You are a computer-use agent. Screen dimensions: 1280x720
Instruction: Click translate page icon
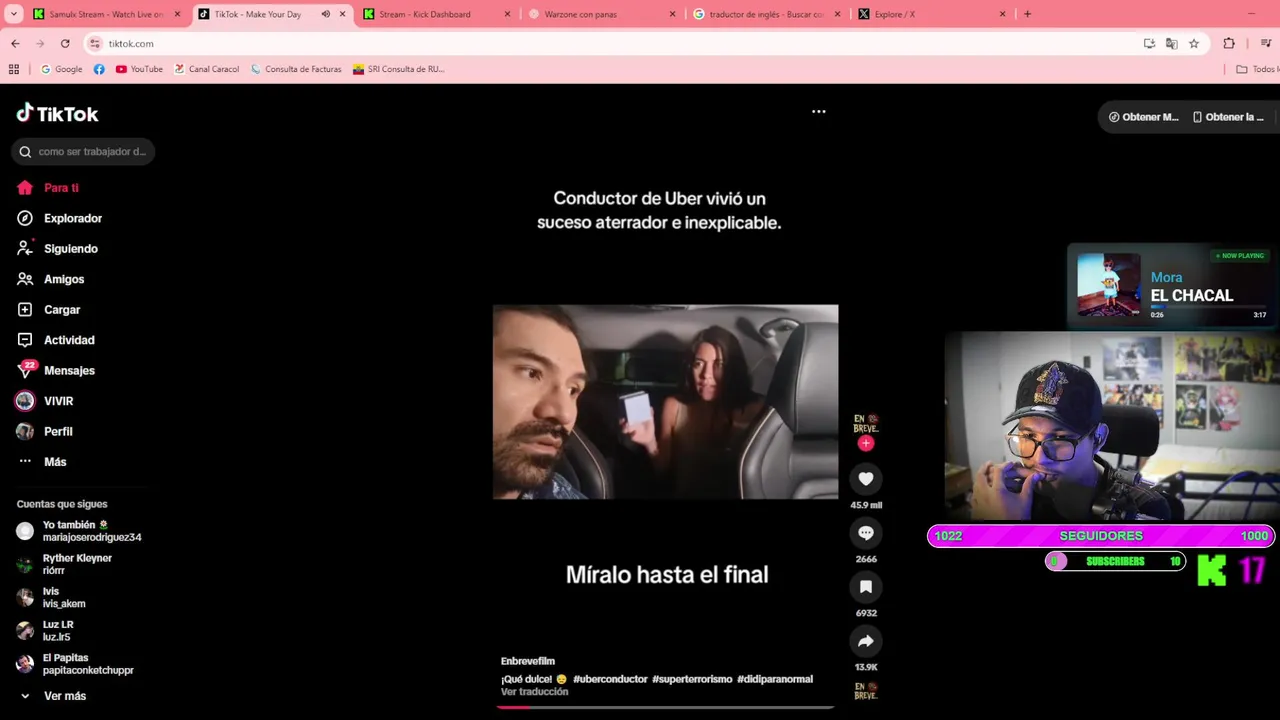point(1171,44)
